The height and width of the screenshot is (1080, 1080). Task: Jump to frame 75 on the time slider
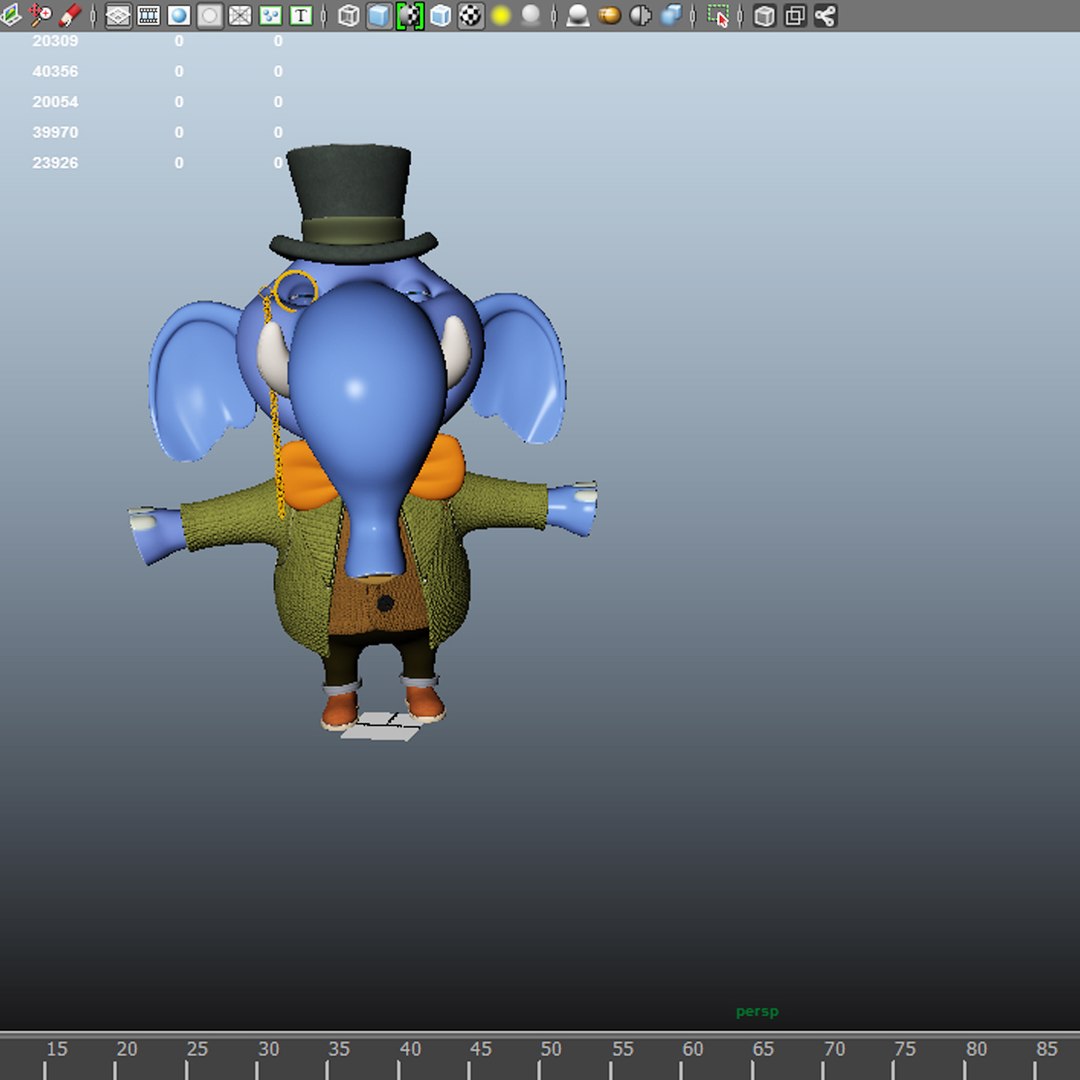click(x=904, y=1049)
